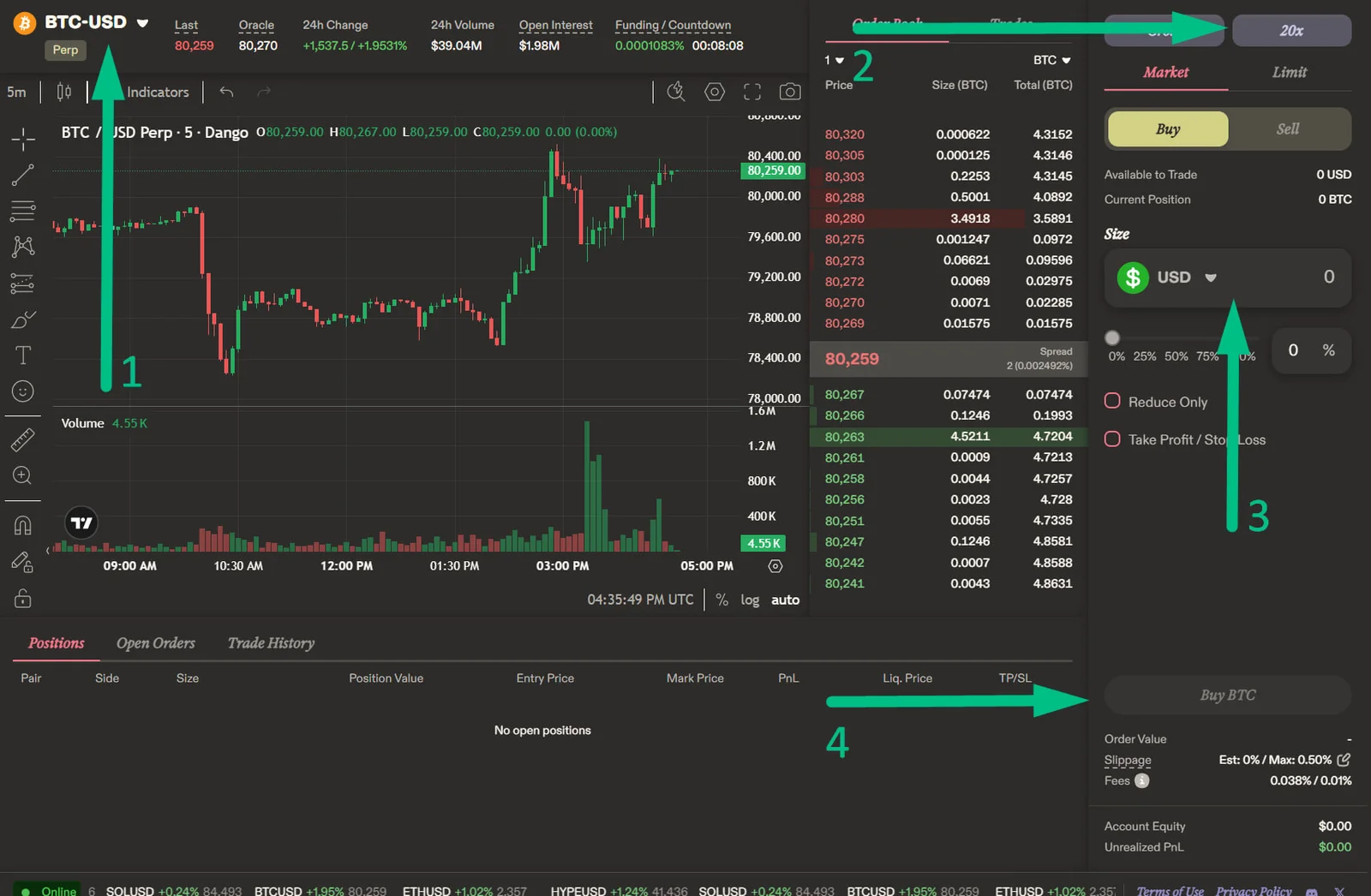Switch to the Limit order tab
Viewport: 1371px width, 896px height.
pyautogui.click(x=1290, y=73)
